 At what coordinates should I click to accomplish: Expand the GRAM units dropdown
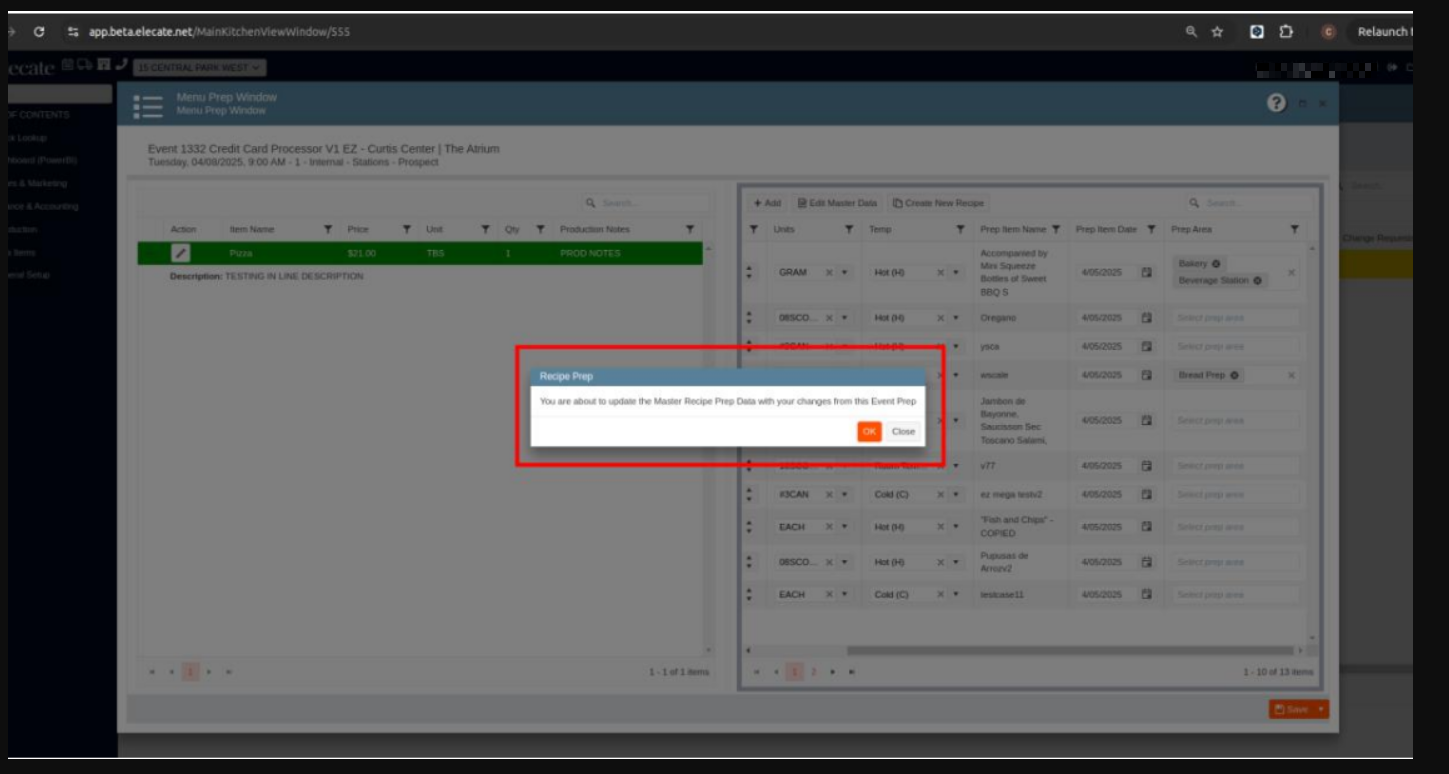(x=844, y=273)
